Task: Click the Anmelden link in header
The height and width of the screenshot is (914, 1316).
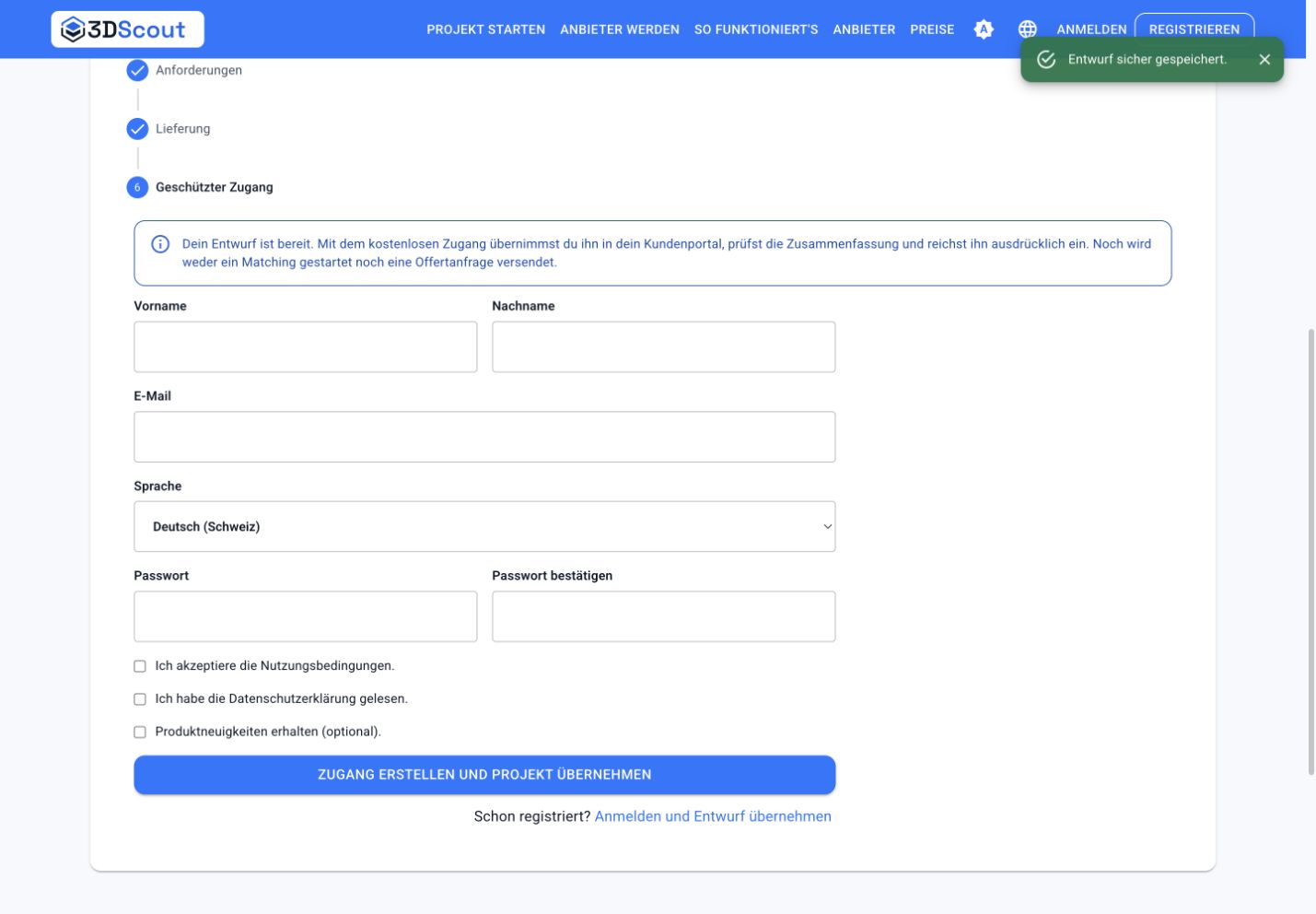Action: (x=1091, y=29)
